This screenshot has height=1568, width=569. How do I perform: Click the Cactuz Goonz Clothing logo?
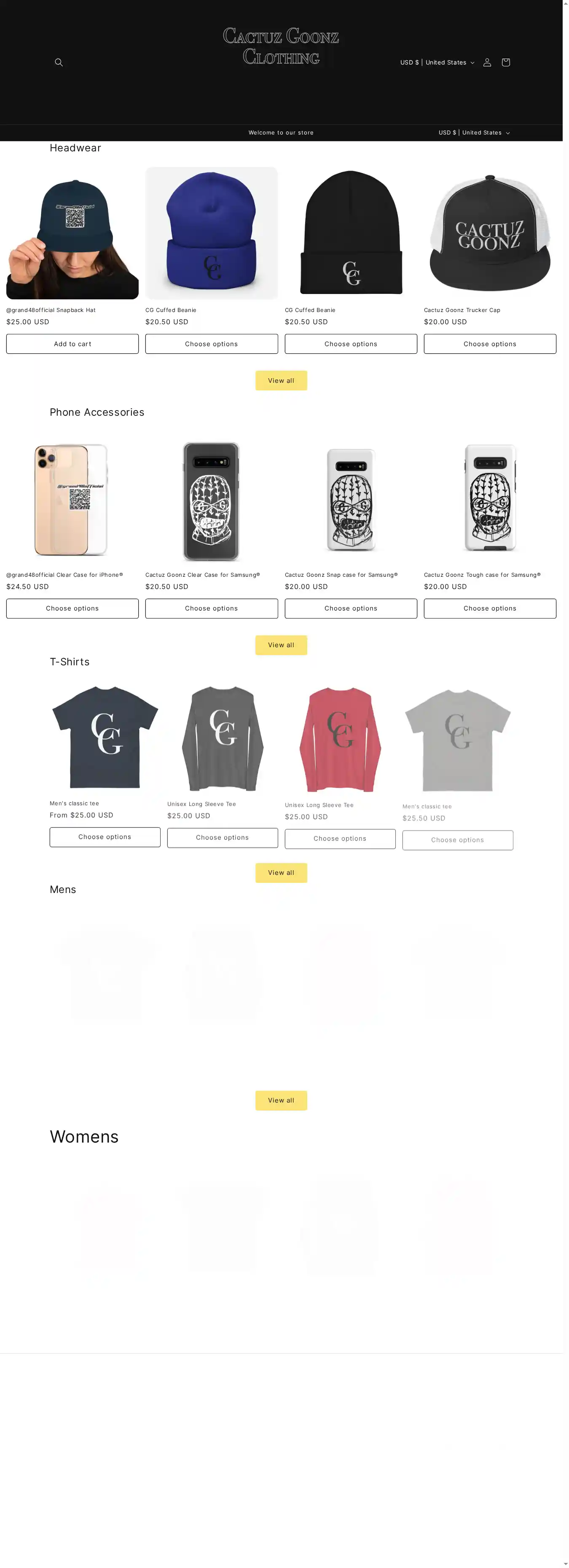point(281,46)
